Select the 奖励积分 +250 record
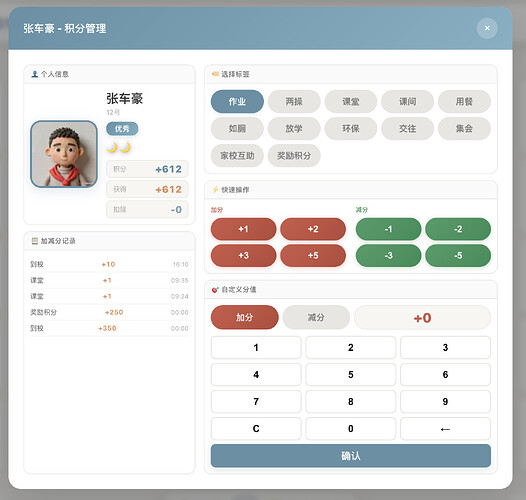 109,312
